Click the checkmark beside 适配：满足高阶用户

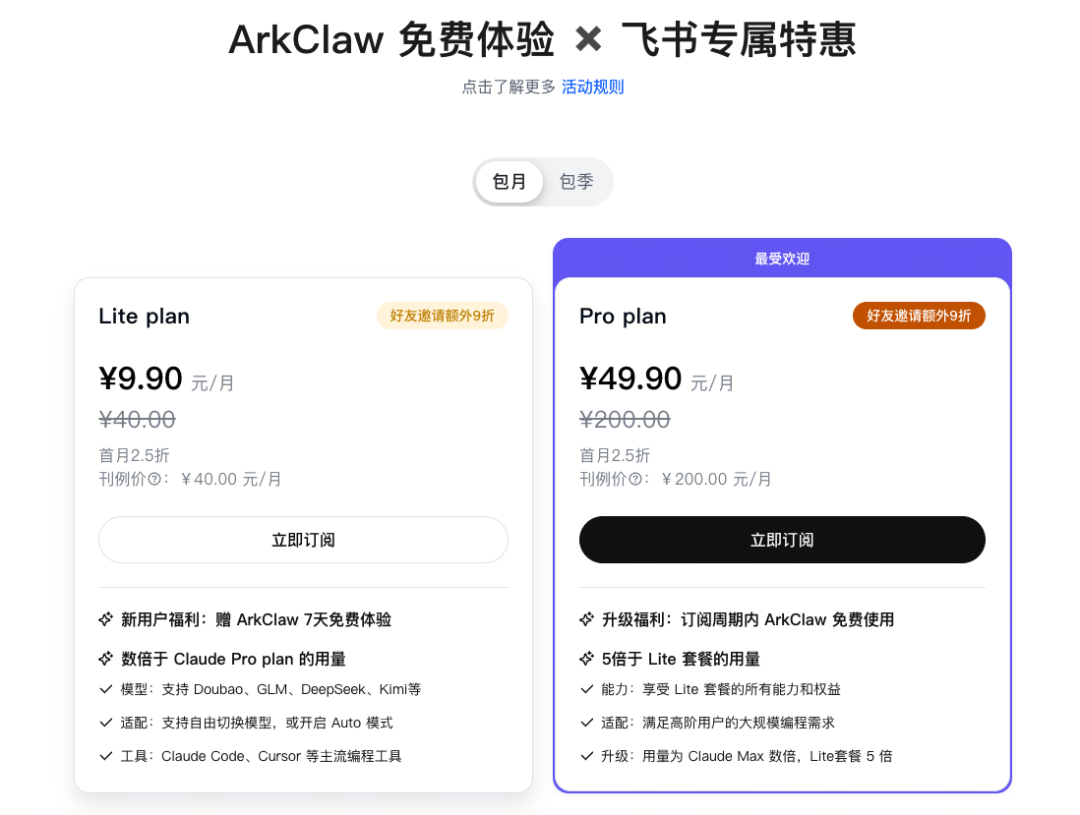coord(587,722)
